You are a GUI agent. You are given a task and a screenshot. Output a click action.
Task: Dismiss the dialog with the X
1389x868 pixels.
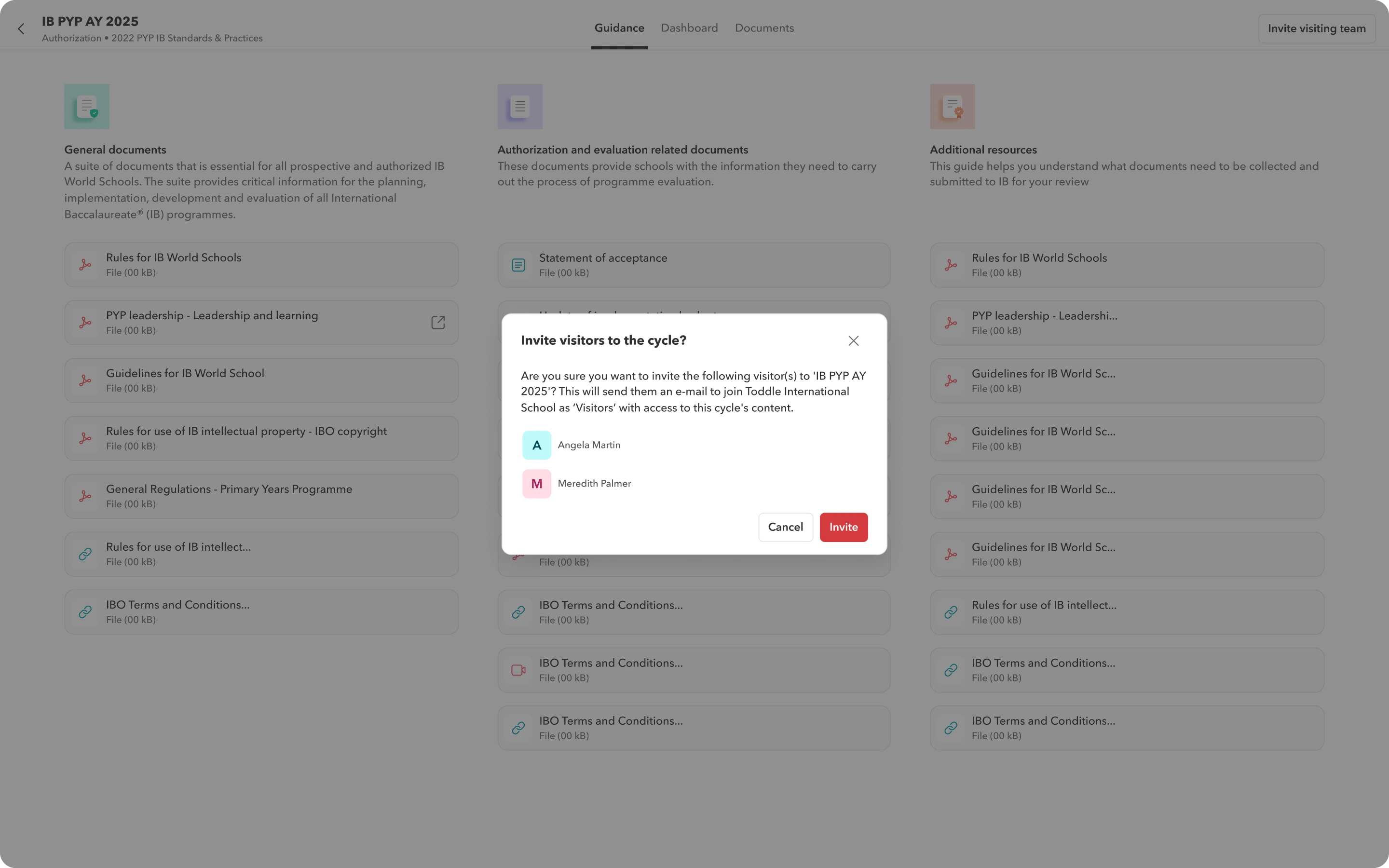(853, 340)
